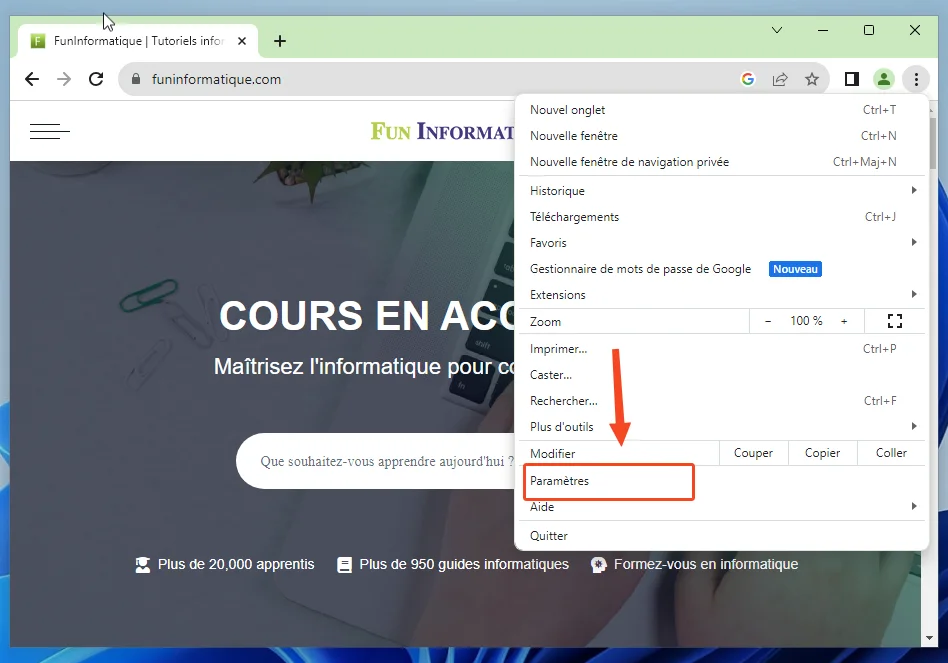View site info via the padlock icon
The image size is (948, 663).
[x=136, y=79]
